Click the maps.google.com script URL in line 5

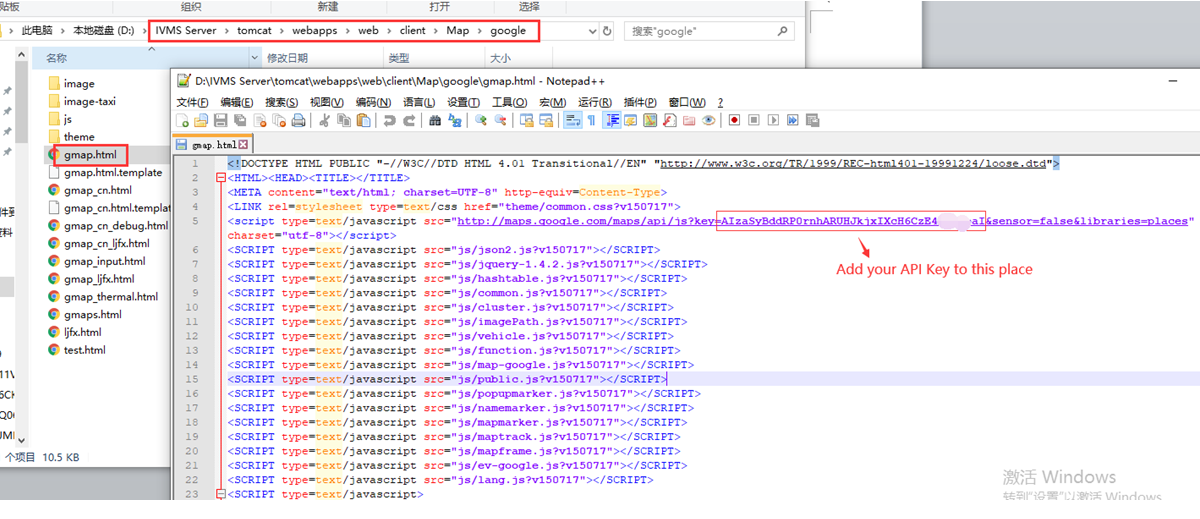click(x=824, y=221)
